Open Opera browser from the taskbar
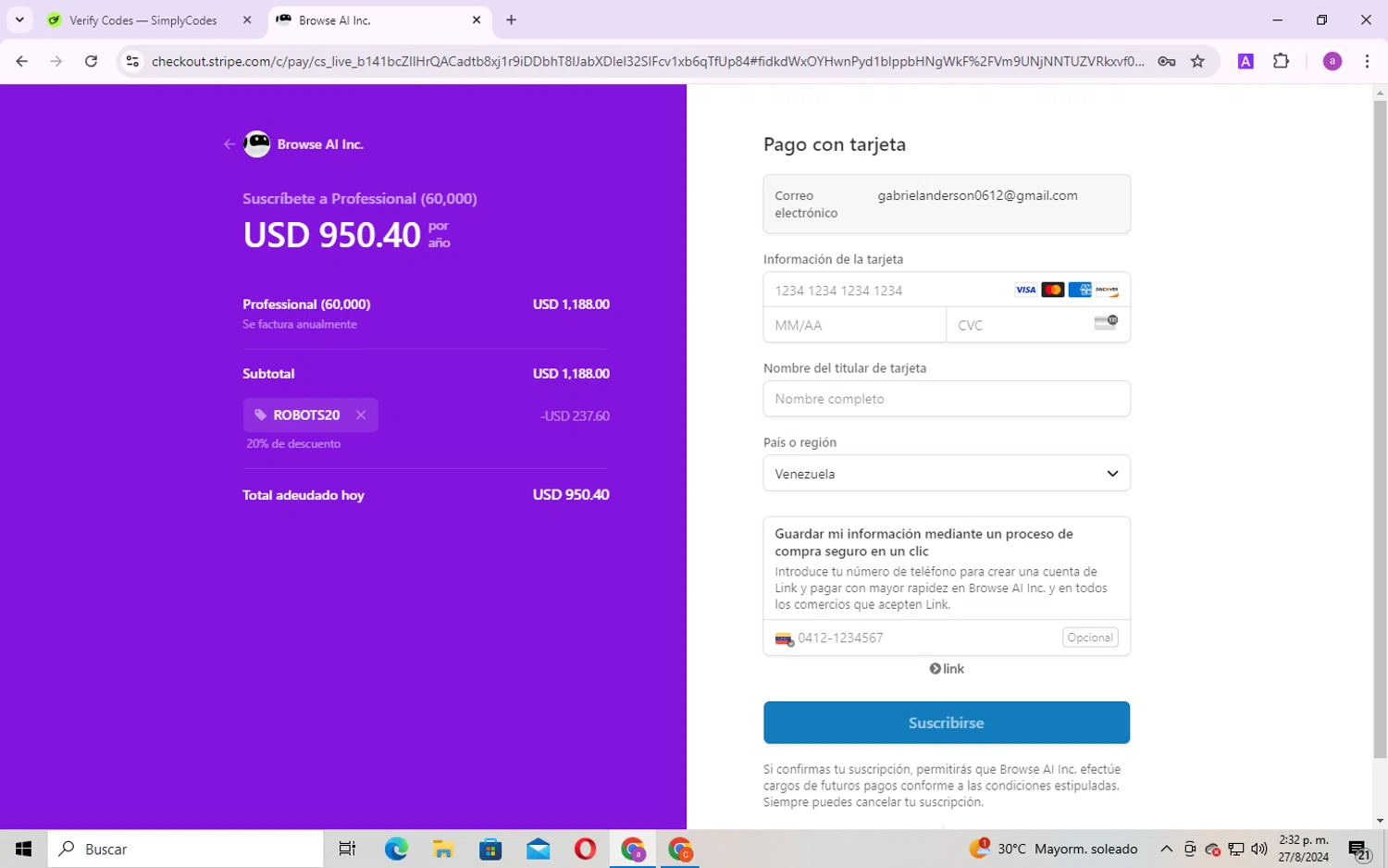The height and width of the screenshot is (868, 1388). click(x=585, y=849)
